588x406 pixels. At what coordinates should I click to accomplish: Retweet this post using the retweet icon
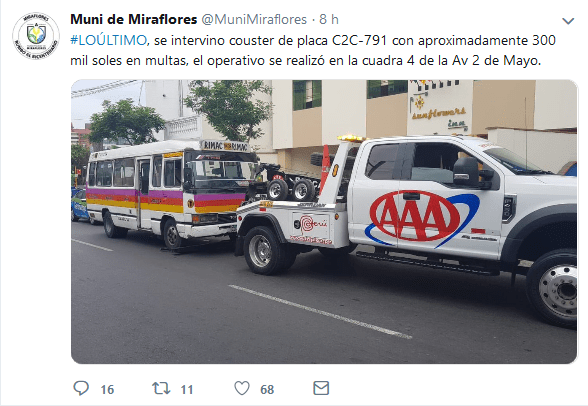tap(161, 388)
